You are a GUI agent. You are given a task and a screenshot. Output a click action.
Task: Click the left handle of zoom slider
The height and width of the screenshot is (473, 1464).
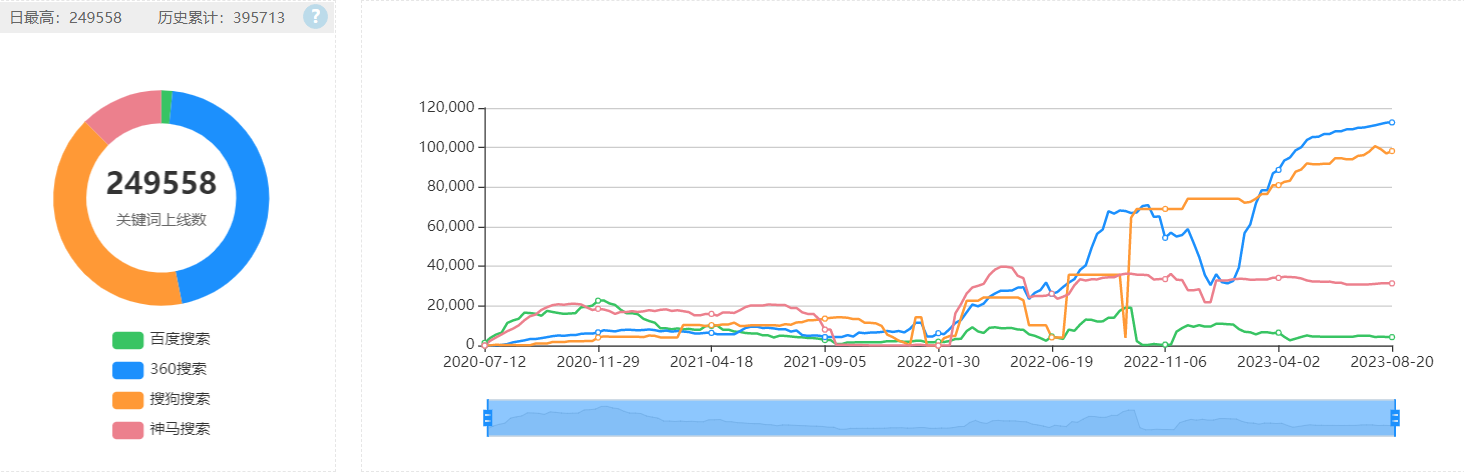tap(488, 418)
